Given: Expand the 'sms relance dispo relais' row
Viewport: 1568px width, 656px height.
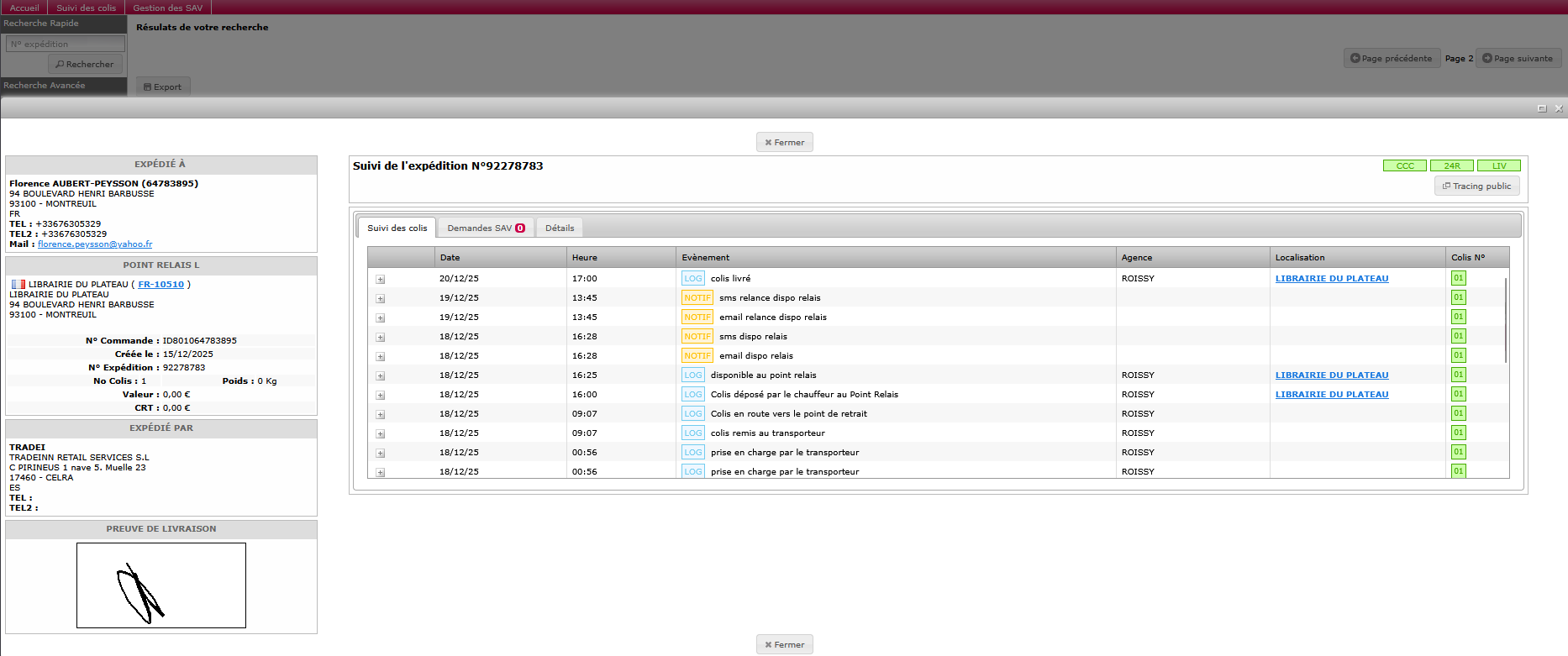Looking at the screenshot, I should (380, 299).
